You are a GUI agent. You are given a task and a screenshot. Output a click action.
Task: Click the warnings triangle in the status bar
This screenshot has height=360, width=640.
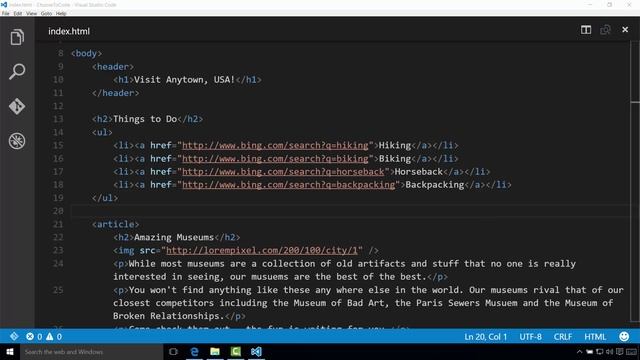click(49, 336)
